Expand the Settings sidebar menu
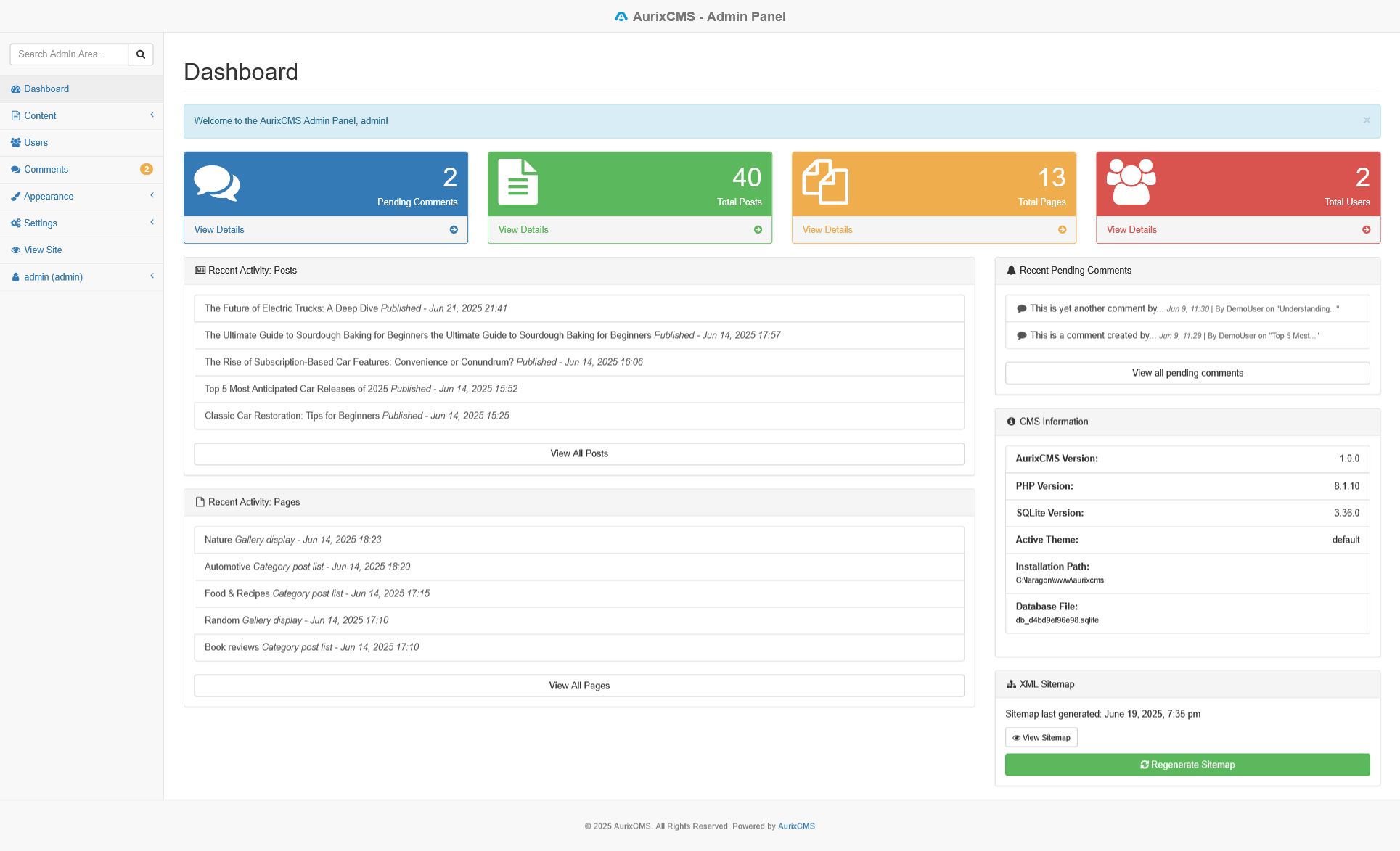This screenshot has height=851, width=1400. click(x=81, y=223)
